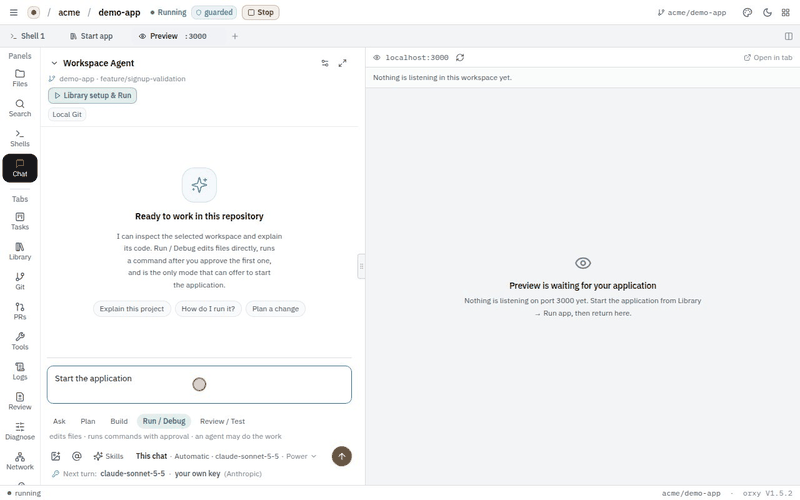Viewport: 800px width, 500px height.
Task: Click the next turn key icon
Action: (x=56, y=473)
